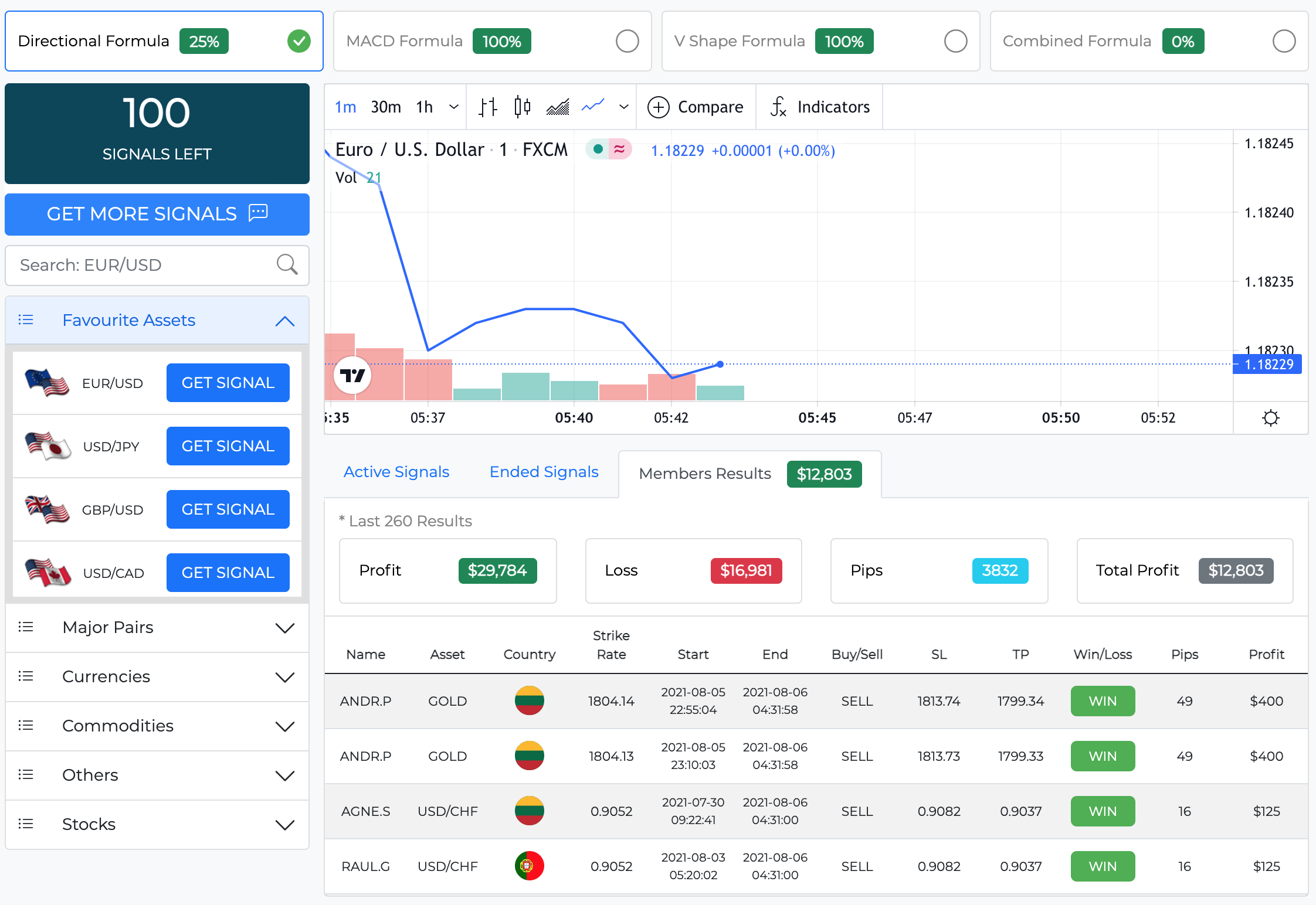Select the 1m timeframe
The height and width of the screenshot is (905, 1316).
(x=345, y=107)
